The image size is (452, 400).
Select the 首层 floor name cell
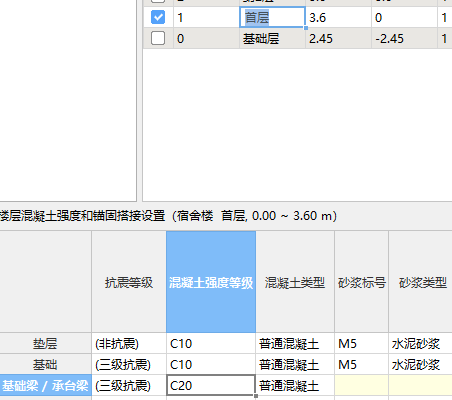click(272, 17)
